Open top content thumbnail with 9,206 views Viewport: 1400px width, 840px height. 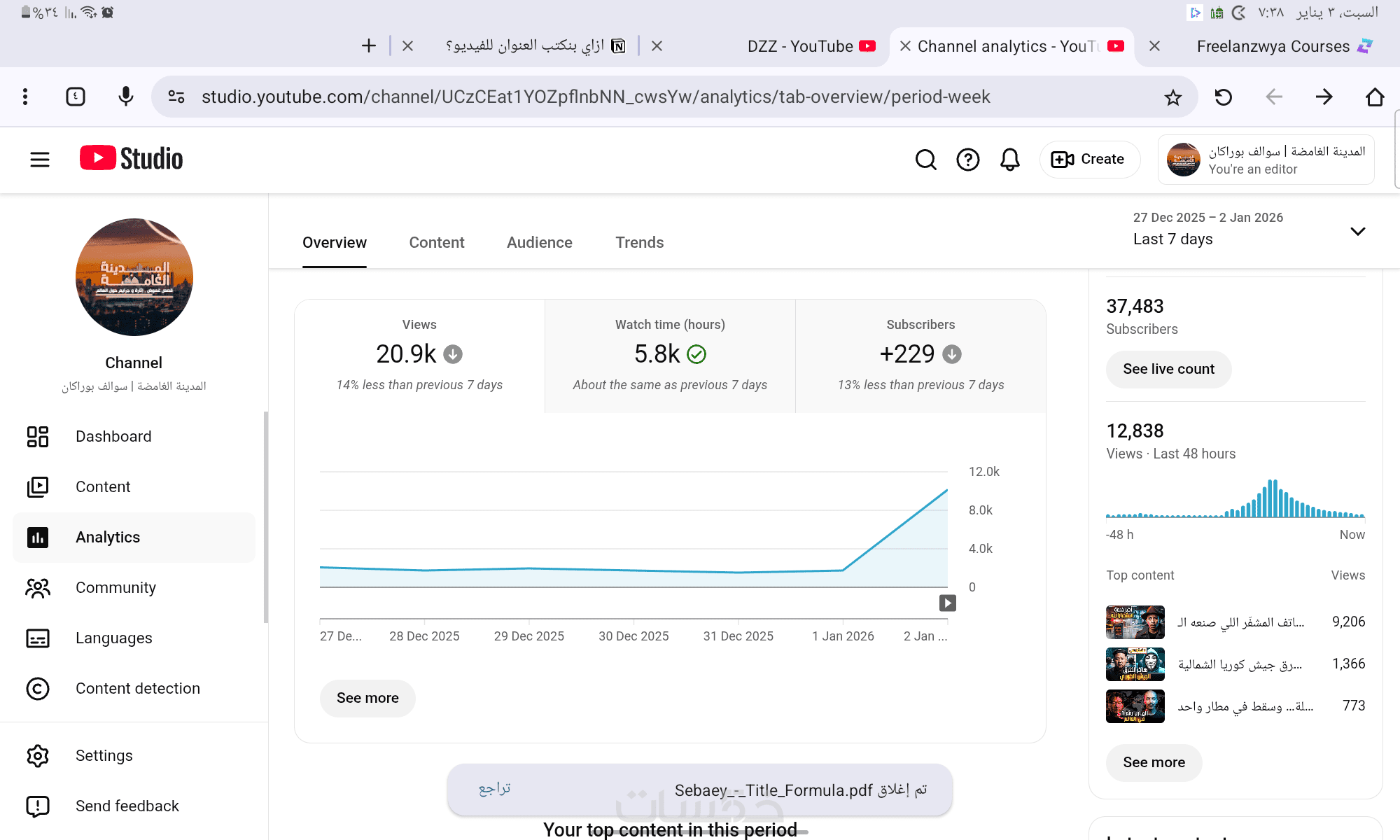click(1135, 622)
